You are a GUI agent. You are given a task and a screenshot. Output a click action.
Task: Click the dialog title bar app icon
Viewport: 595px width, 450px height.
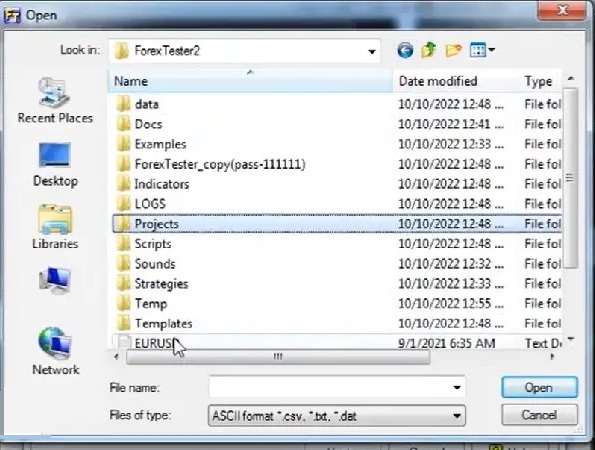pyautogui.click(x=12, y=15)
